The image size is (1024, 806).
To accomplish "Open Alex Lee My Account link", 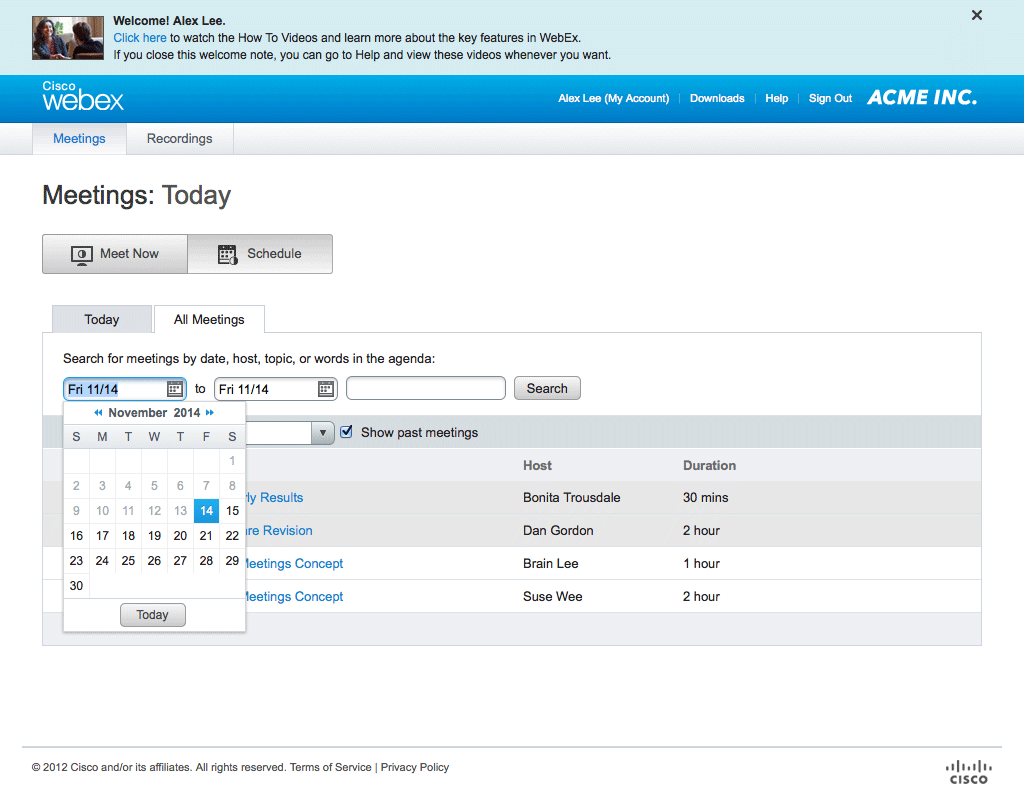I will click(613, 98).
